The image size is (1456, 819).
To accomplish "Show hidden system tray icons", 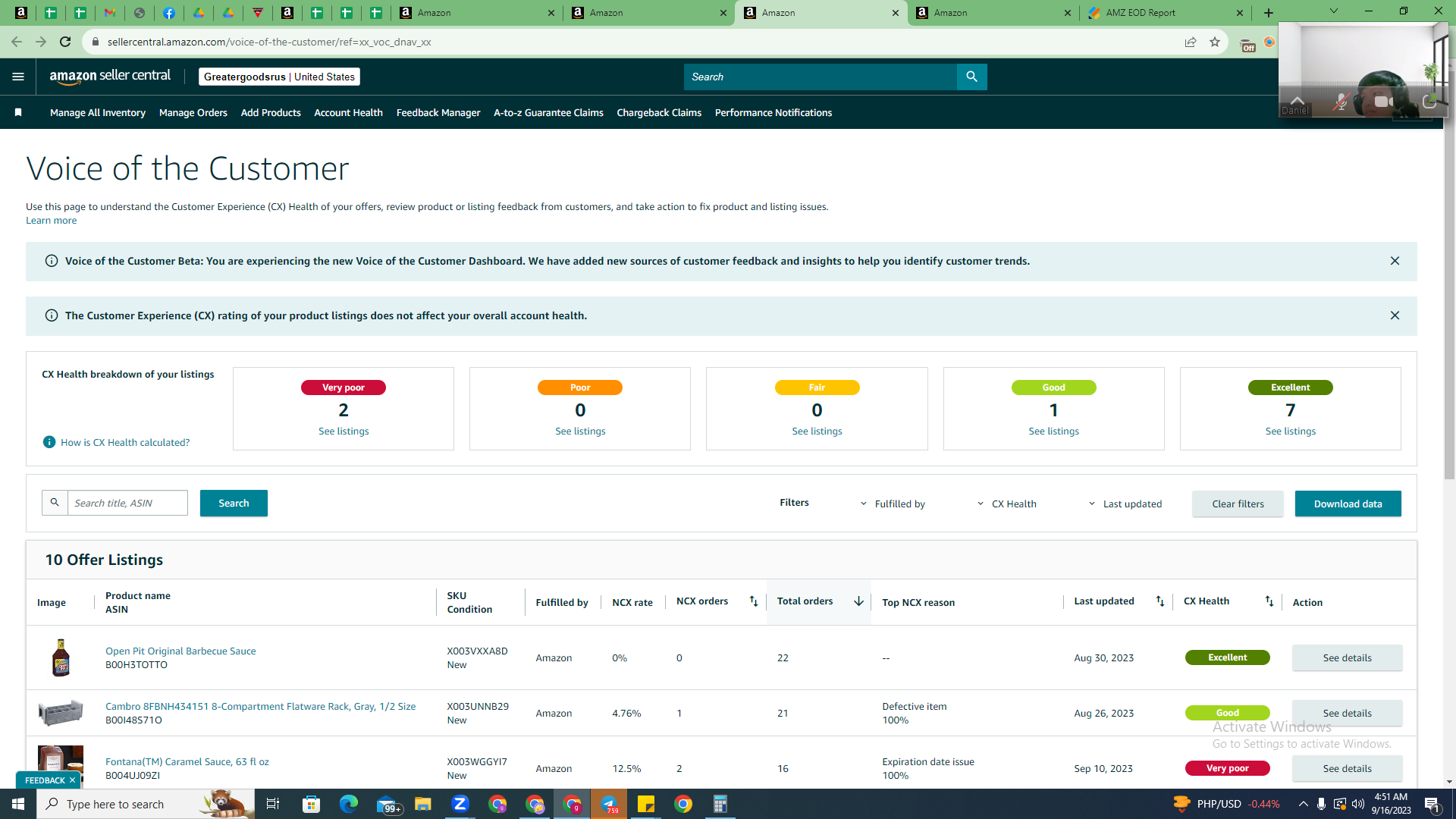I will (1303, 804).
